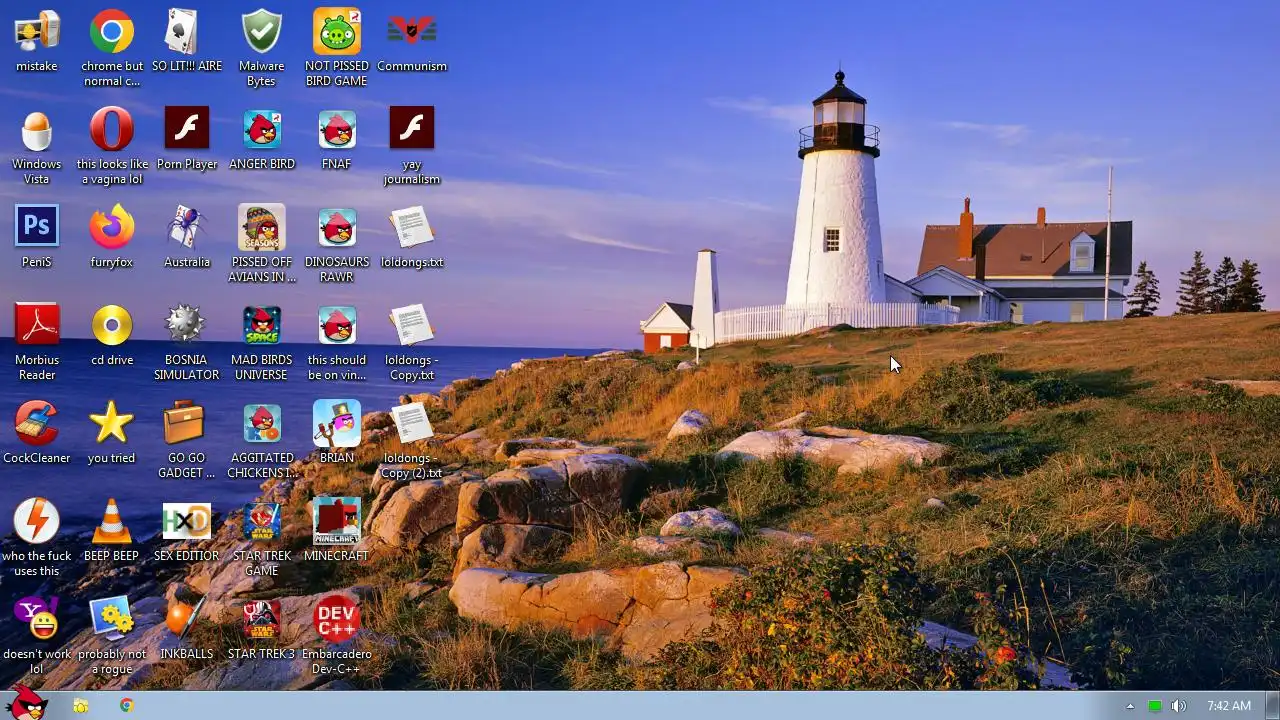
Task: Open the loldongs.txt file
Action: tap(412, 228)
